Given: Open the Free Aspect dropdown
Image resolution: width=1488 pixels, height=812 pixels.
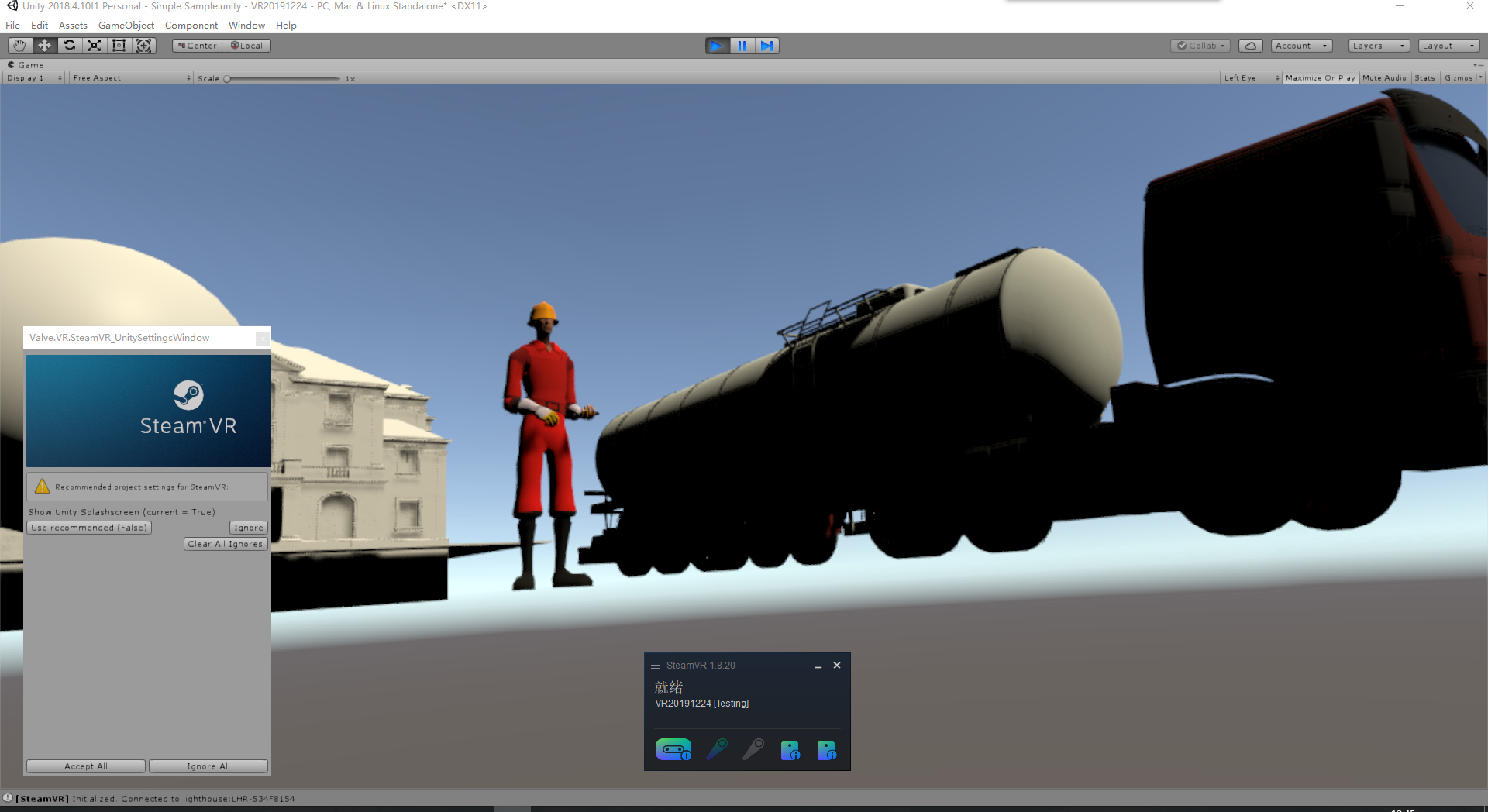Looking at the screenshot, I should (x=131, y=78).
